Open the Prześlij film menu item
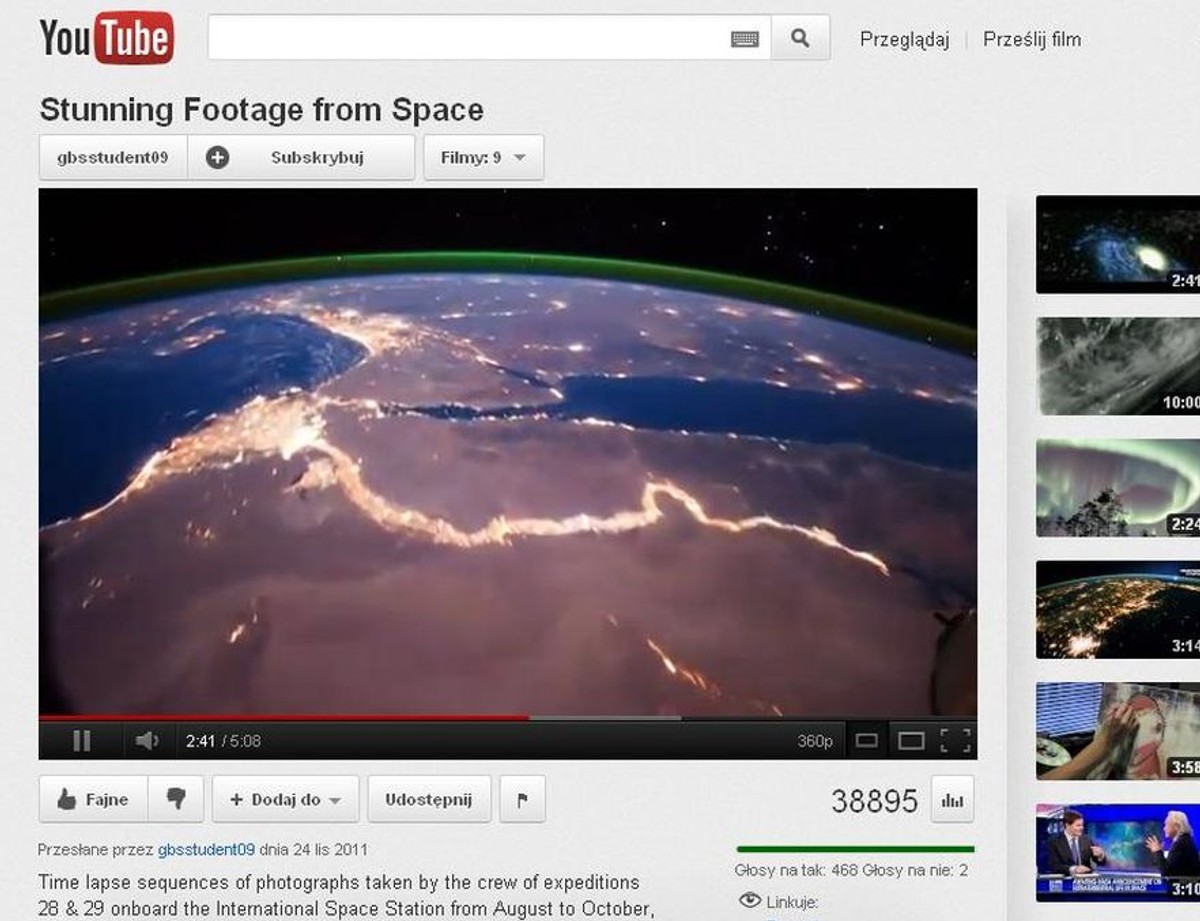The height and width of the screenshot is (921, 1200). point(1032,39)
